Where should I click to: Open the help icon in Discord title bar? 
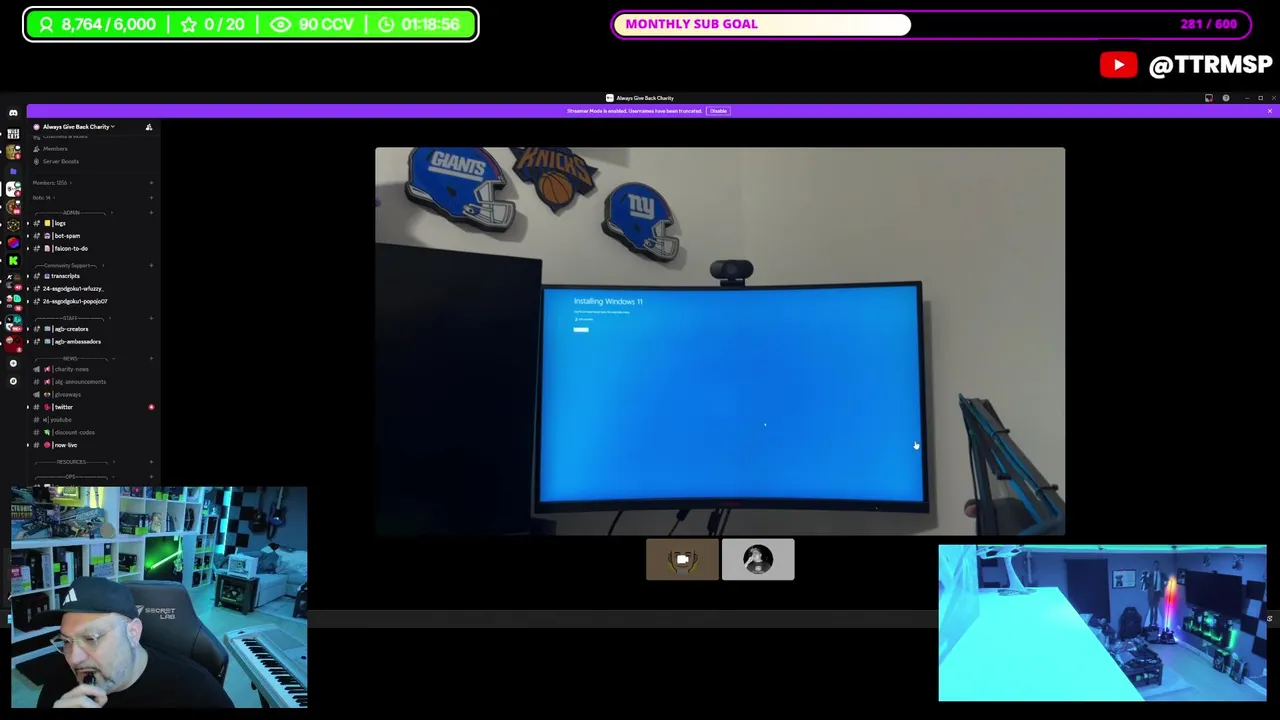(x=1226, y=98)
